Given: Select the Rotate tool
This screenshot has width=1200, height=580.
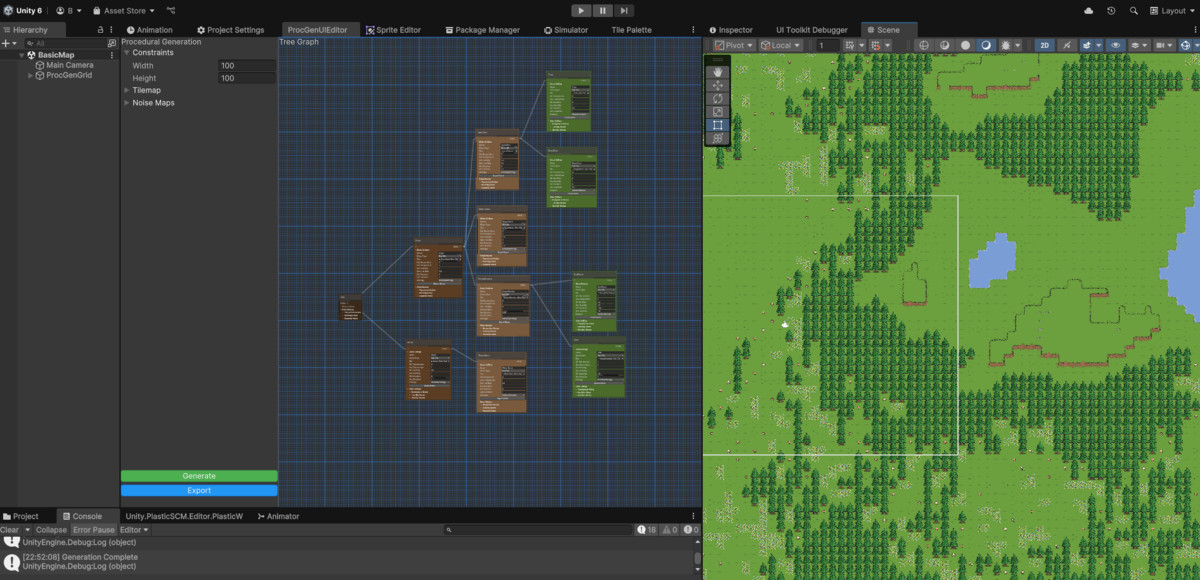Looking at the screenshot, I should (x=717, y=98).
